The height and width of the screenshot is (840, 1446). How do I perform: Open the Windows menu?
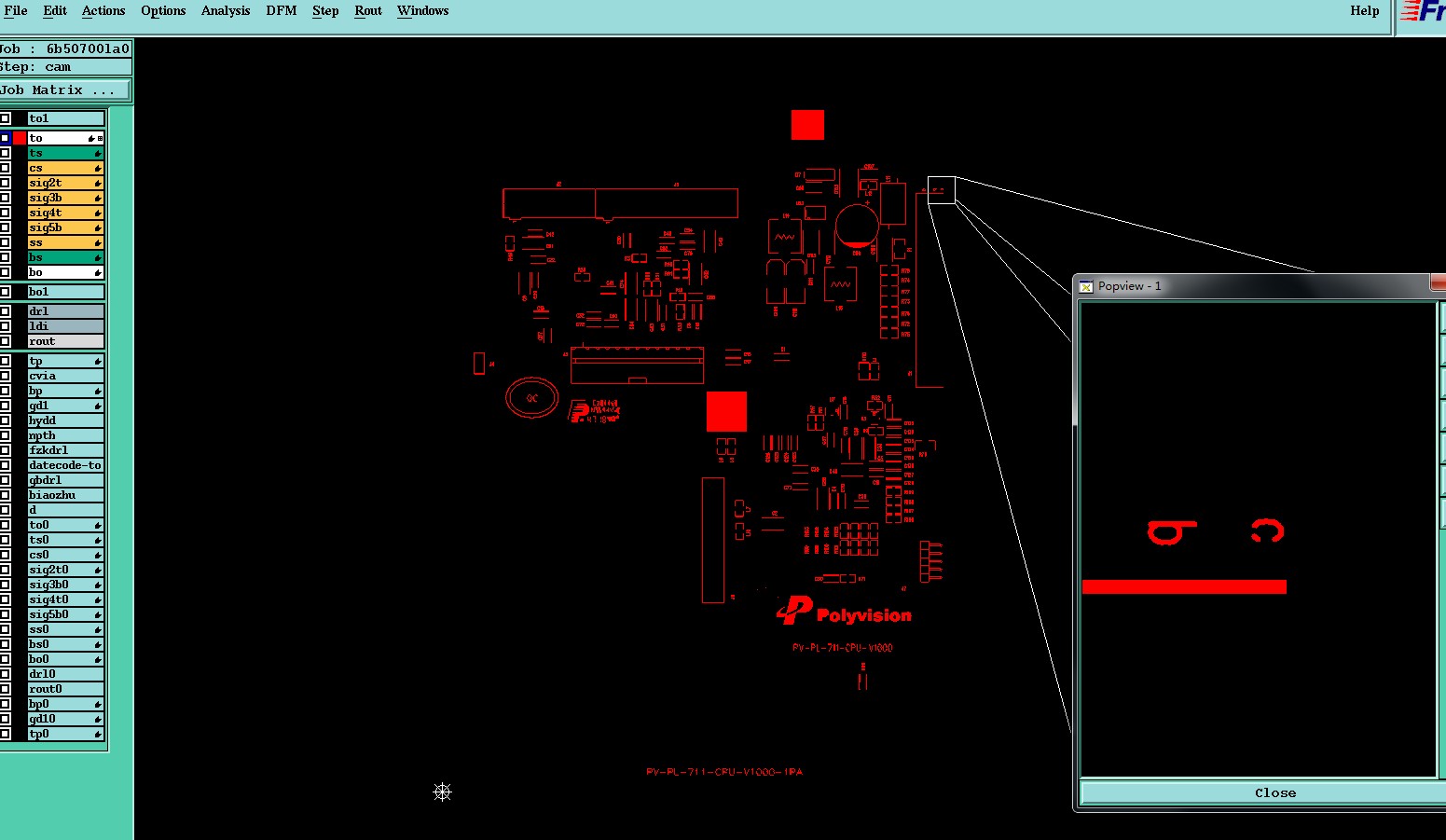tap(422, 11)
